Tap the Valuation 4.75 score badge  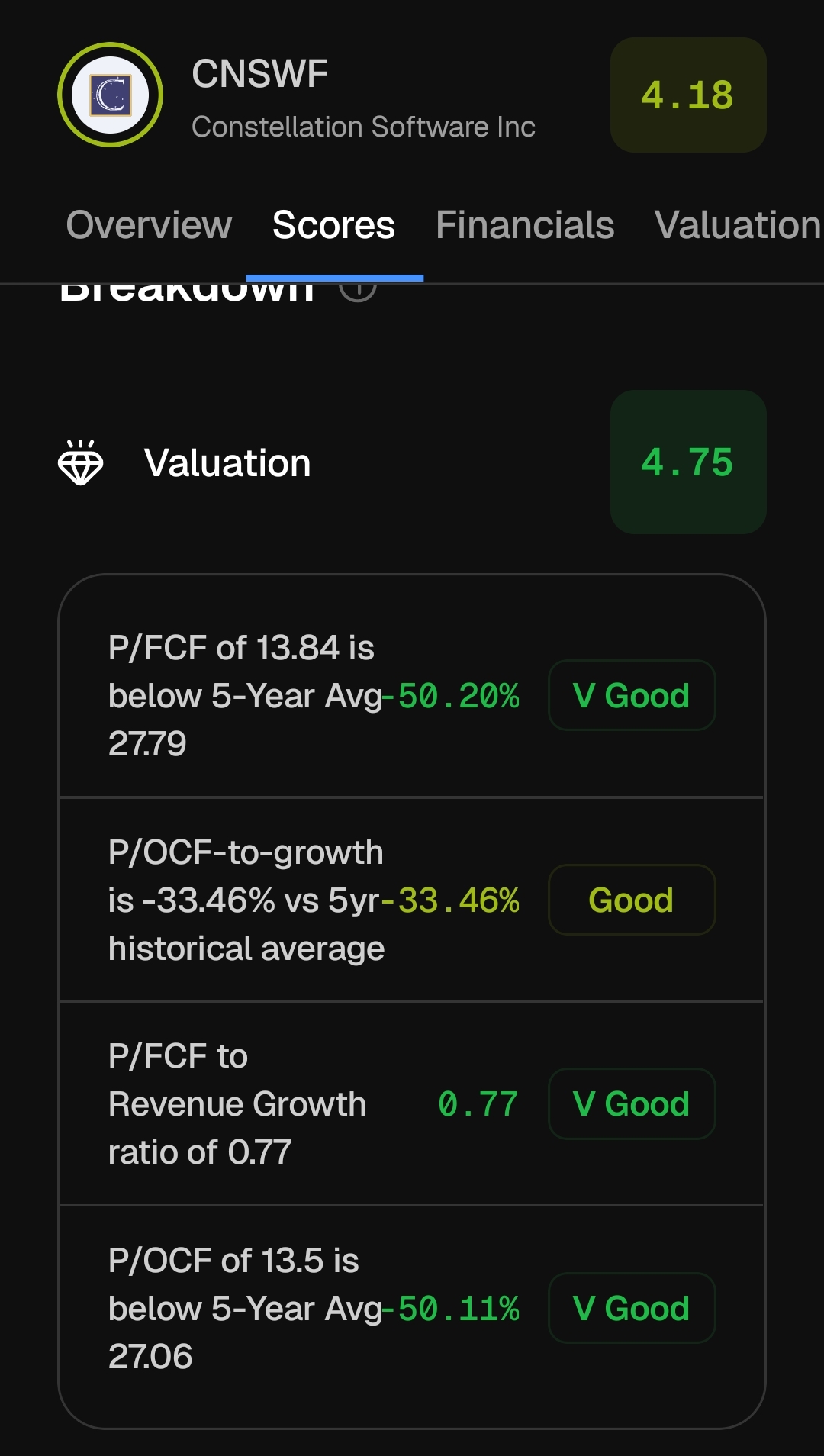[x=688, y=462]
